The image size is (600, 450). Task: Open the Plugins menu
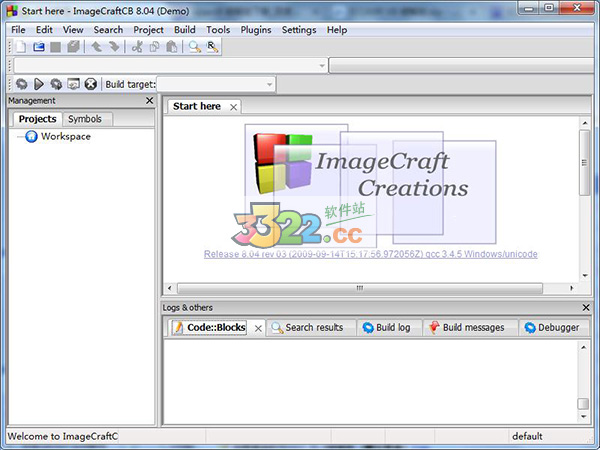(256, 30)
